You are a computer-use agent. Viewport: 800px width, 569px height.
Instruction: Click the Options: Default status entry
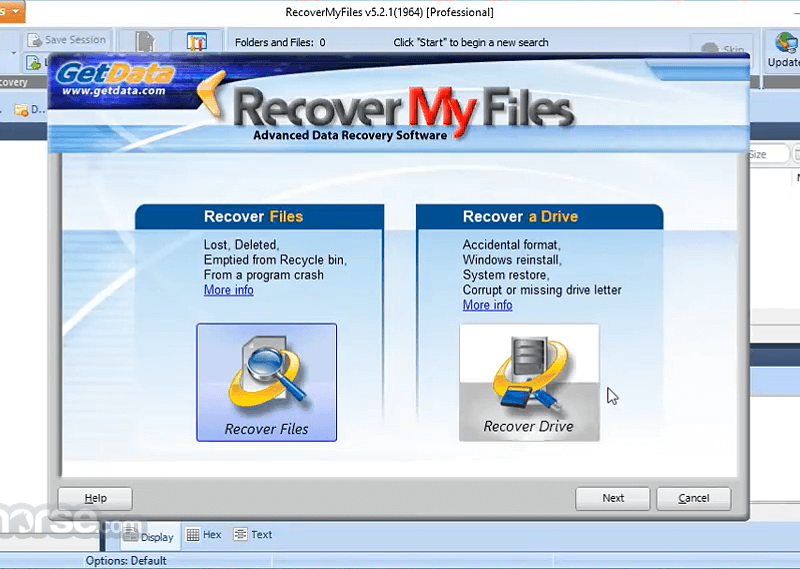[x=126, y=561]
